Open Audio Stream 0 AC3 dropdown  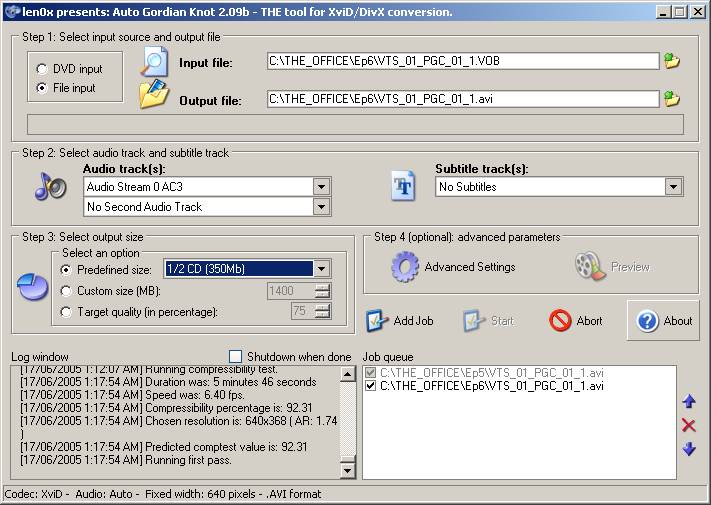pos(321,186)
